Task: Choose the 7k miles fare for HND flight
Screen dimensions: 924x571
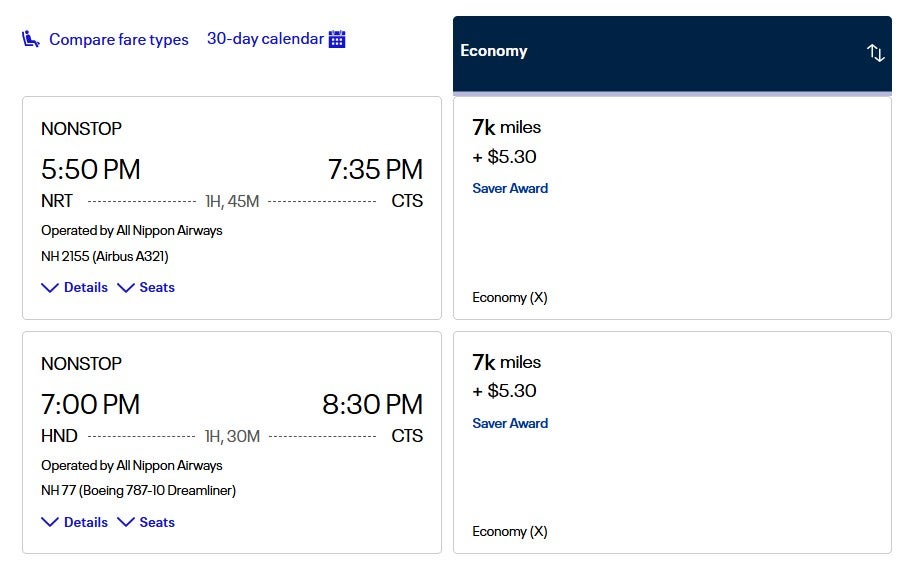Action: pos(506,362)
